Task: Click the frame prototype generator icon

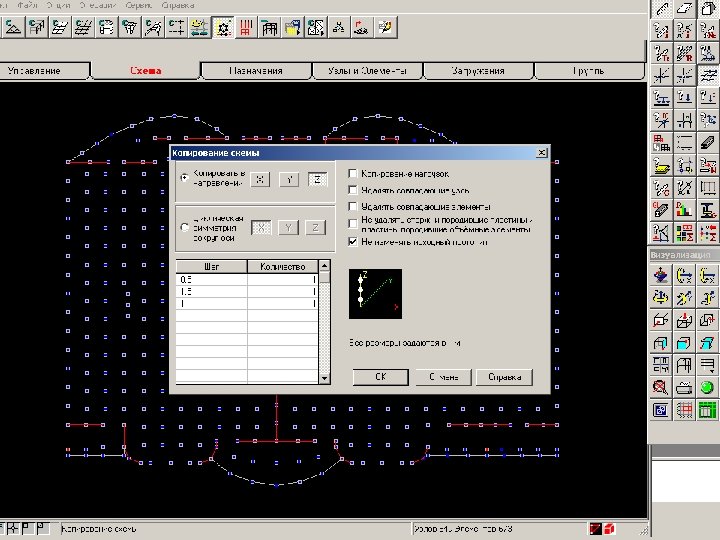Action: pos(36,28)
